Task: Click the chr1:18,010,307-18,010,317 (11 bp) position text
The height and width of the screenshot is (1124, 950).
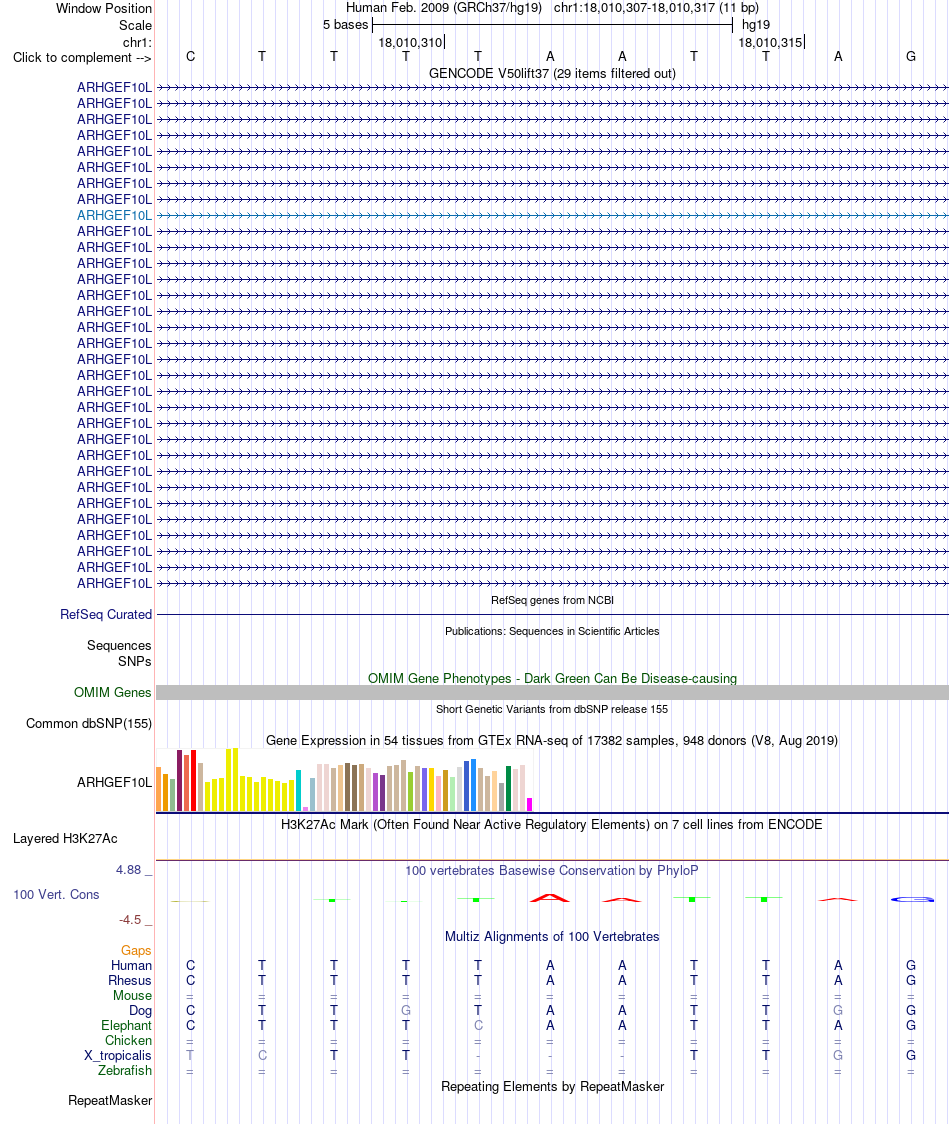Action: 656,8
